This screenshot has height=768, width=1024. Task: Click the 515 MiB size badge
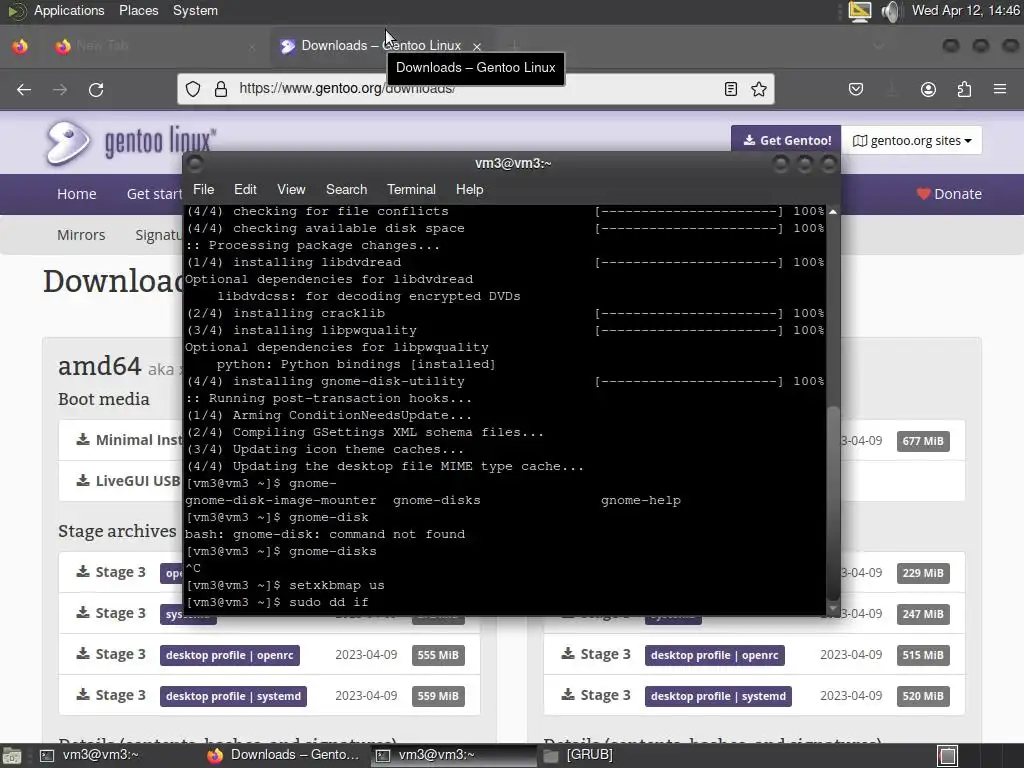point(923,655)
